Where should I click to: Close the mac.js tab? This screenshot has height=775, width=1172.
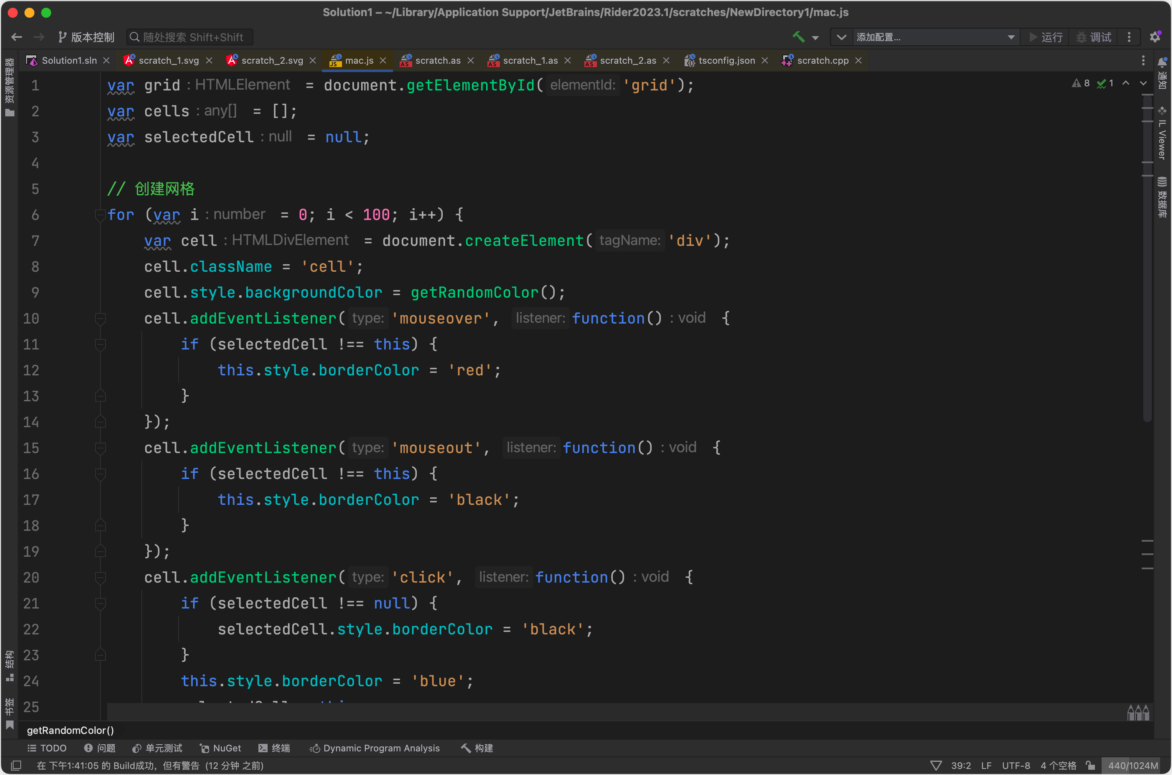(x=383, y=61)
